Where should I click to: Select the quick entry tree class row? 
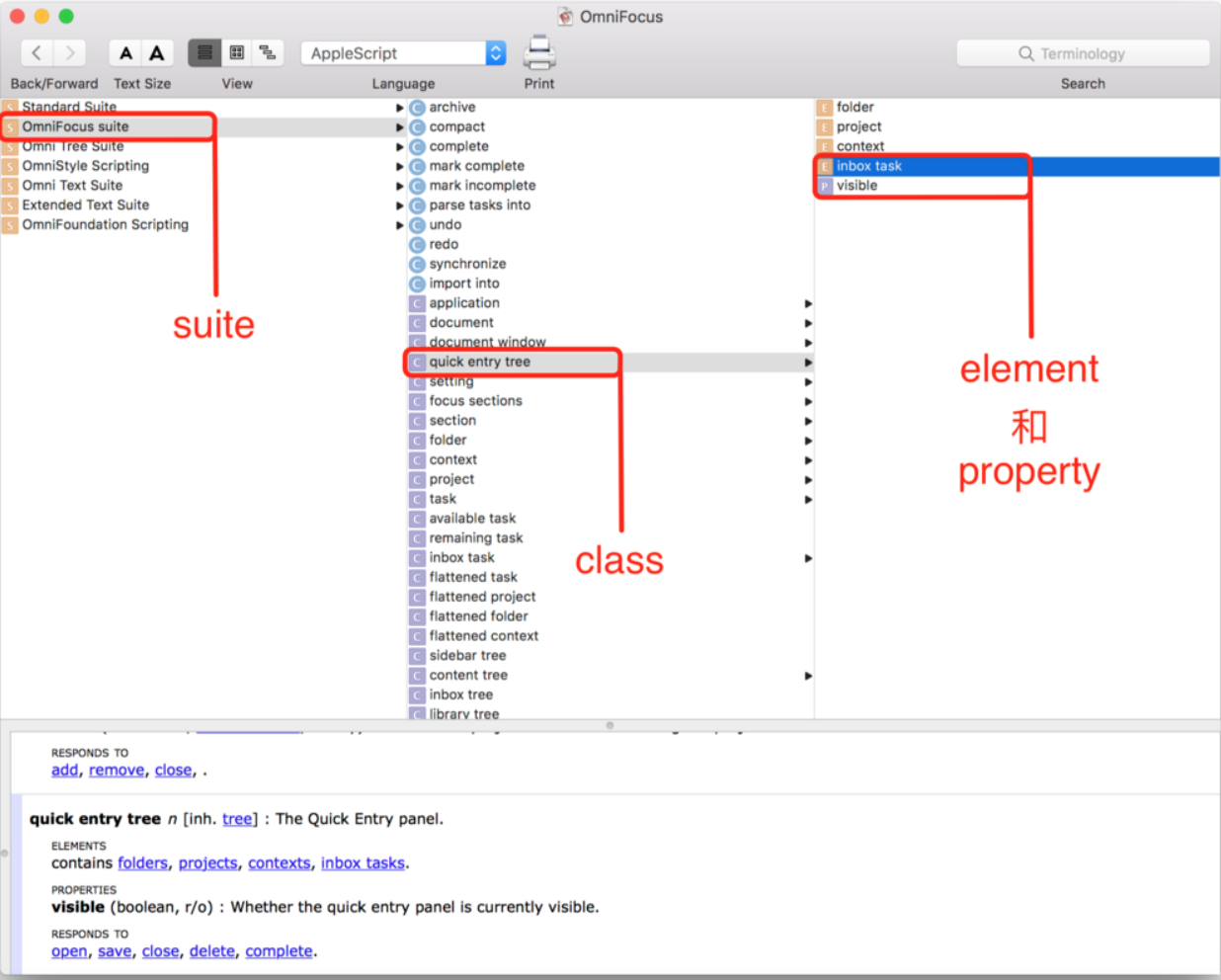(x=610, y=363)
